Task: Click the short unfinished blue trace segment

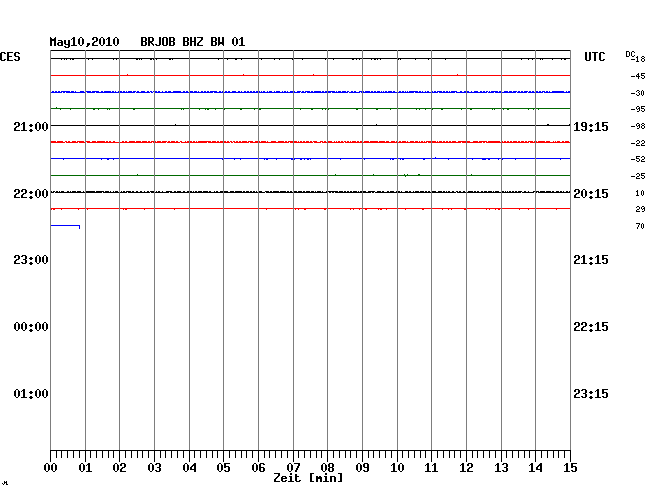Action: pyautogui.click(x=65, y=226)
